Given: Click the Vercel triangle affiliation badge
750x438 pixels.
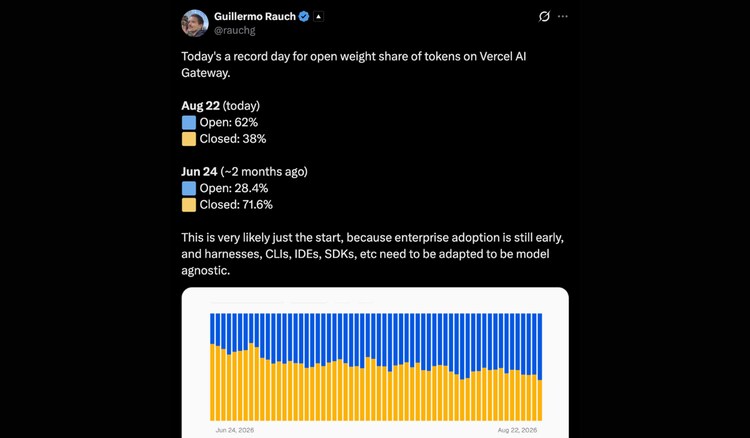Looking at the screenshot, I should tap(319, 16).
